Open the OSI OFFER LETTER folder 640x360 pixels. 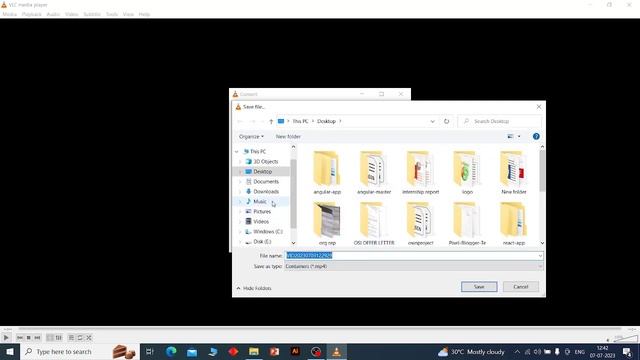(x=374, y=223)
